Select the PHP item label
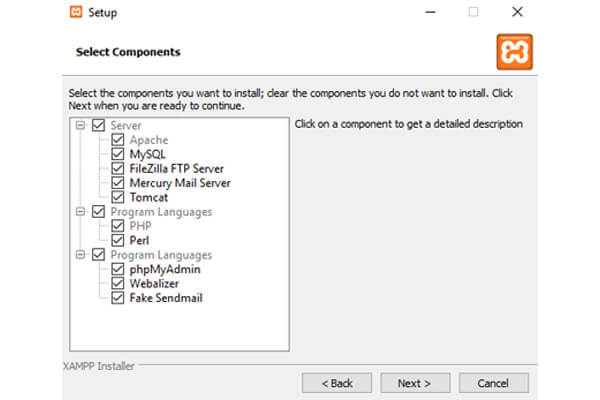Viewport: 600px width, 400px height. coord(140,226)
